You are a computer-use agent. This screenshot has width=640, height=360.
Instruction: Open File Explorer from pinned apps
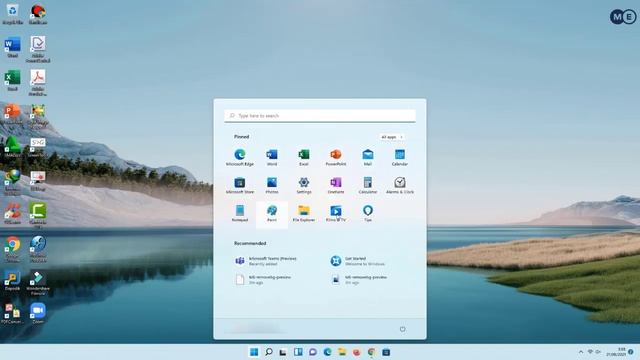304,213
